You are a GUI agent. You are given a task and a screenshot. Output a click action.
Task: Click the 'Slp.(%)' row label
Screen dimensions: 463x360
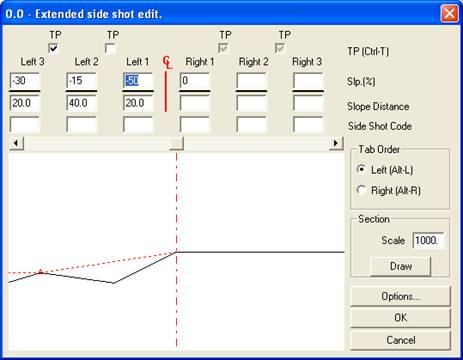click(x=361, y=82)
